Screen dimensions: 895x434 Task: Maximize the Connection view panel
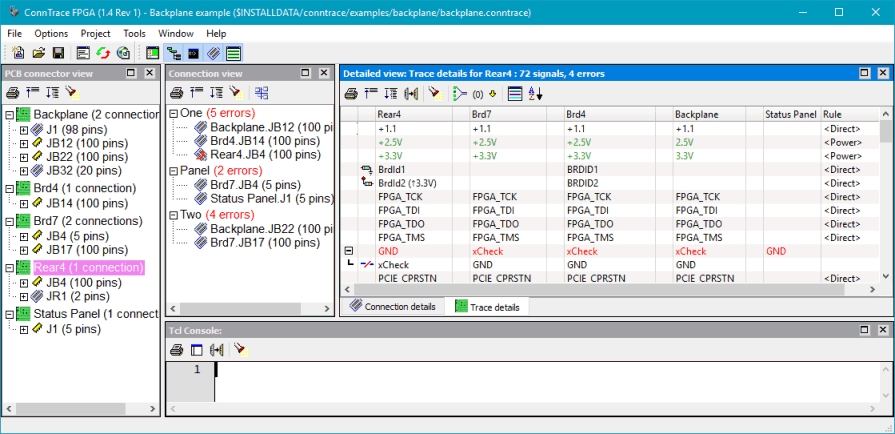tap(305, 73)
